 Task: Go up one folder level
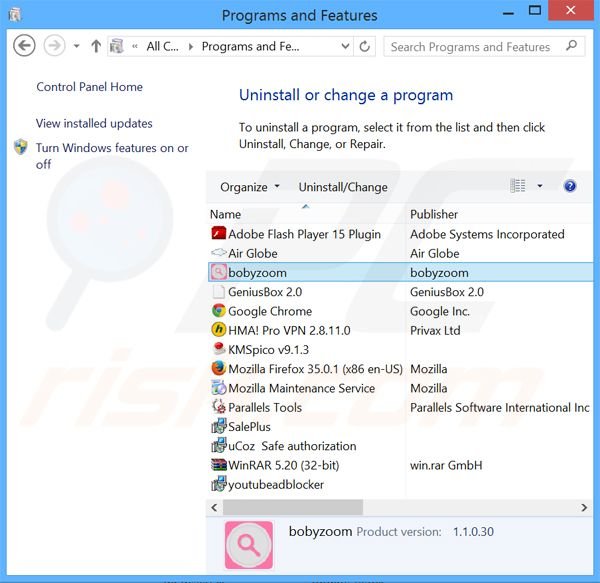click(96, 46)
